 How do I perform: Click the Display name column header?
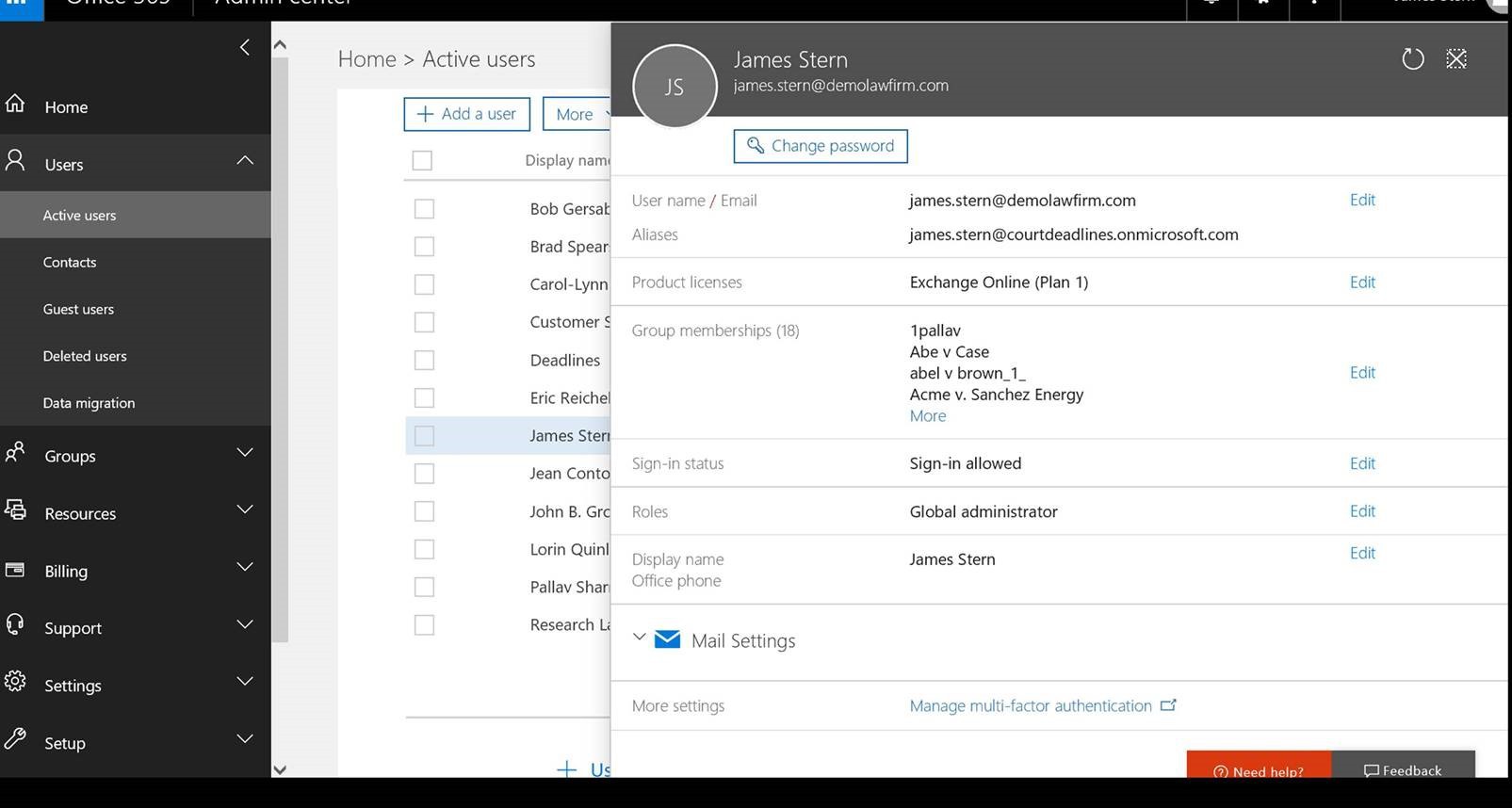[x=567, y=160]
